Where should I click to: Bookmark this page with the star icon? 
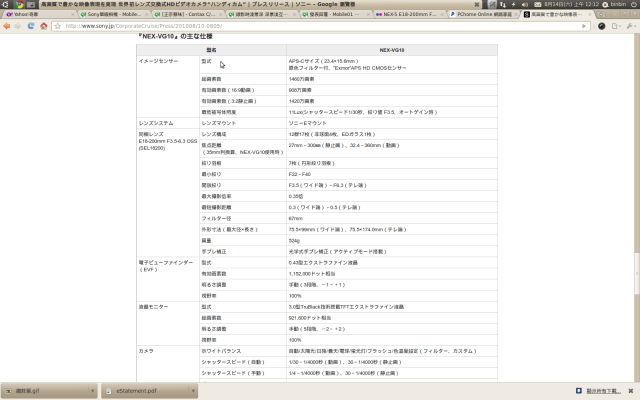pyautogui.click(x=58, y=26)
